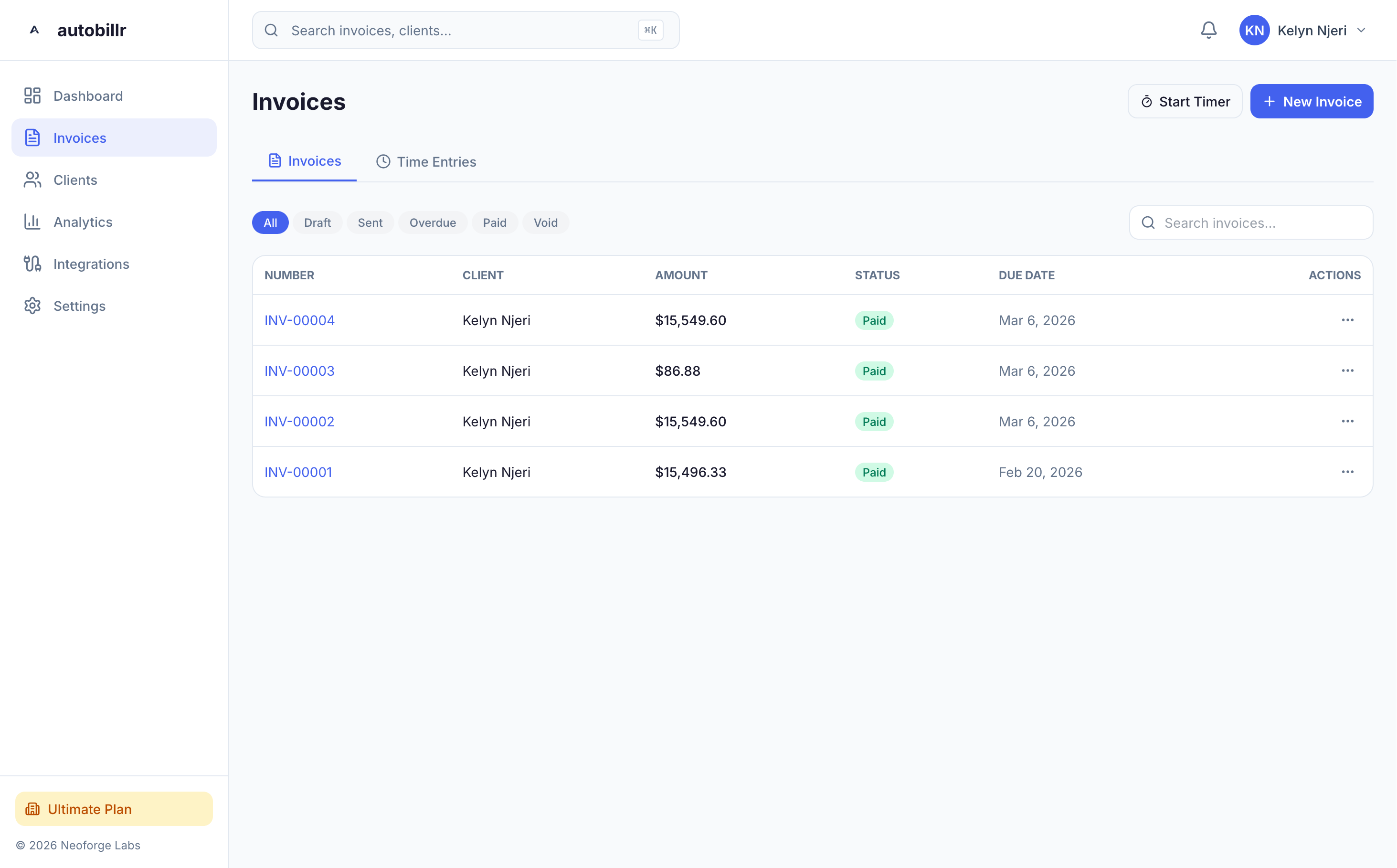Click the KN user avatar

point(1254,30)
